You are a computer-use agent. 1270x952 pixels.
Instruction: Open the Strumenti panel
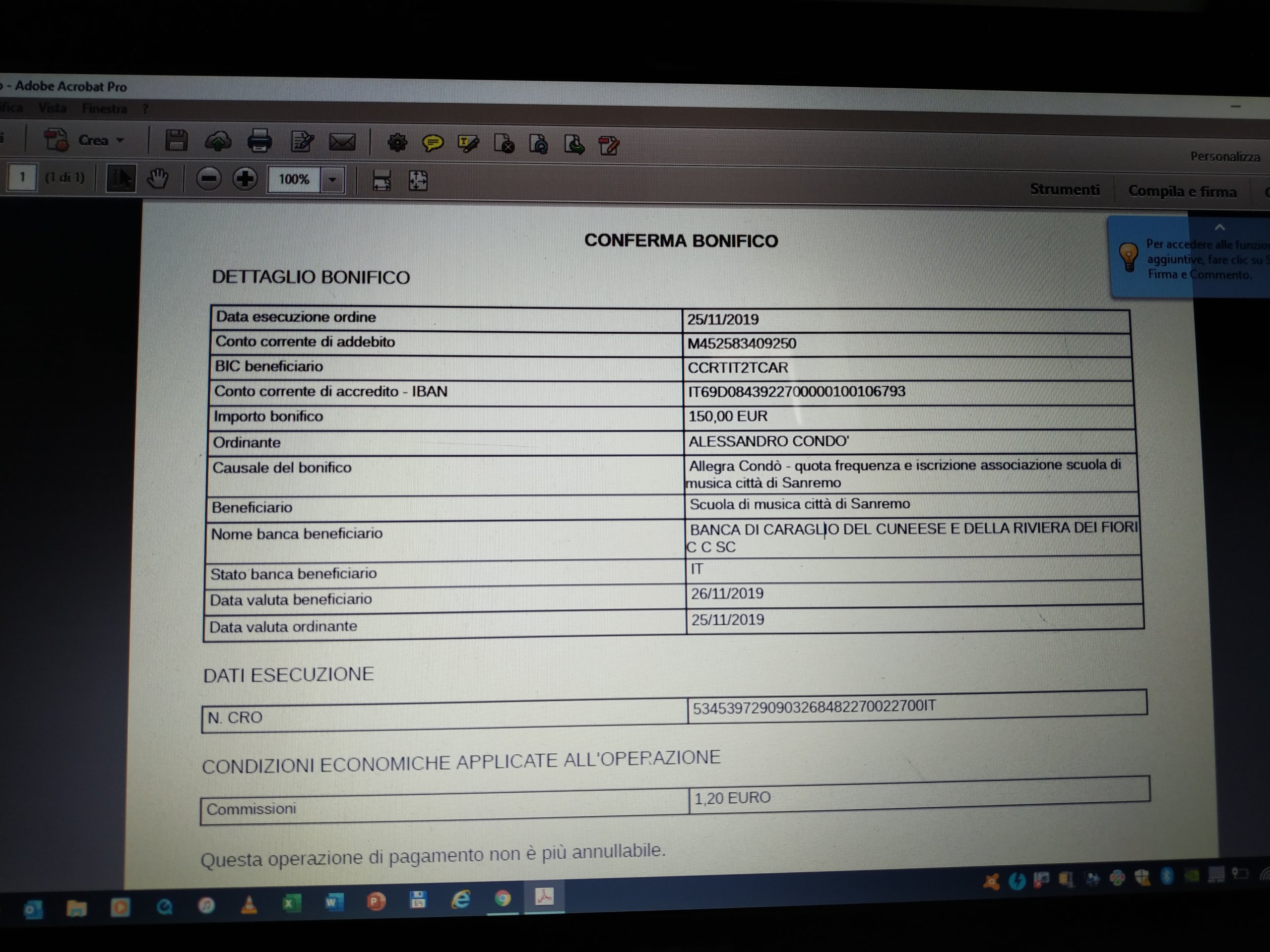[x=1065, y=189]
